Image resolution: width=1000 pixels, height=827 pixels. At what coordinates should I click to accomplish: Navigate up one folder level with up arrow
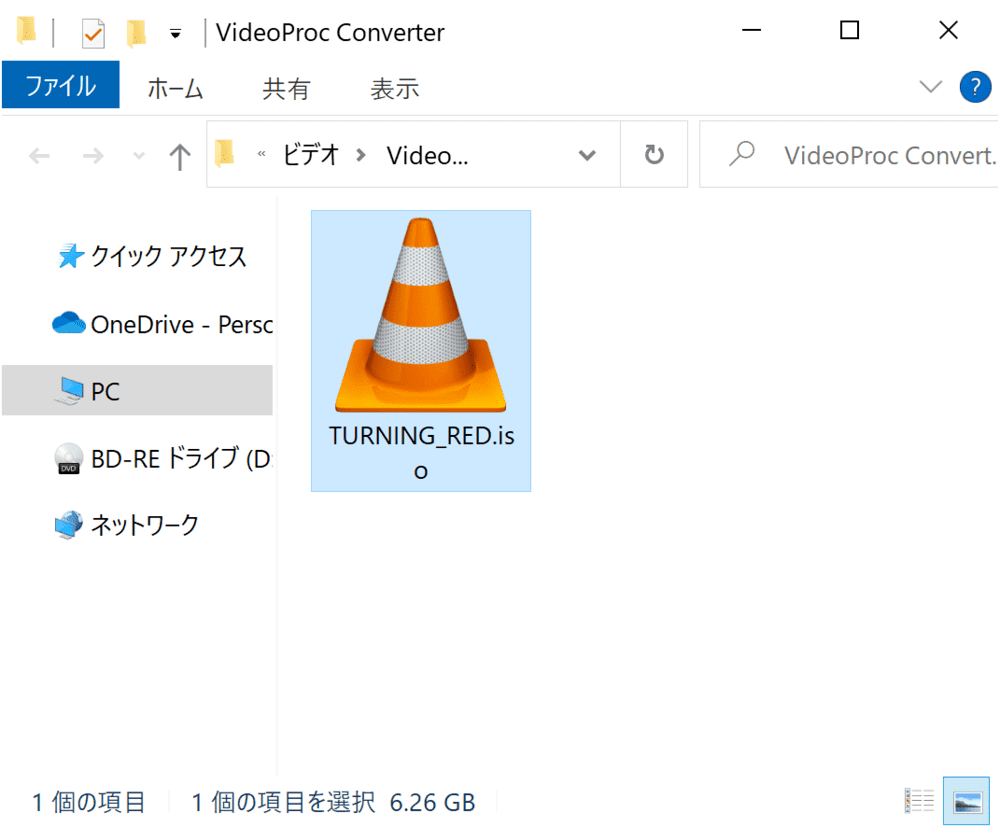[179, 155]
